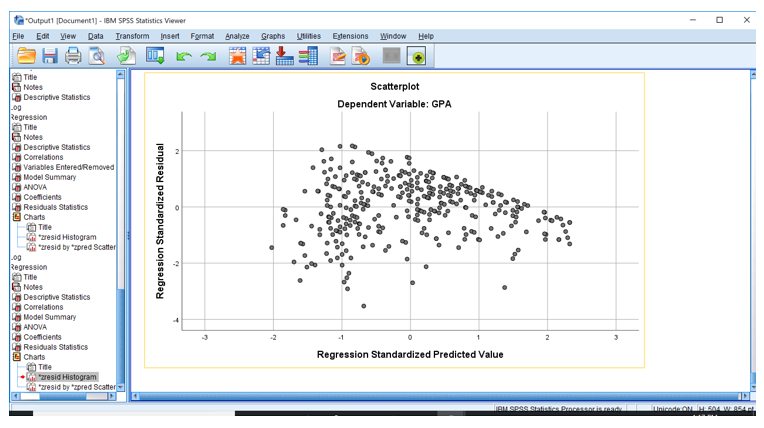Screen dimensions: 764x428
Task: Click outline pane horizontal scroll right arrow
Action: click(x=112, y=396)
